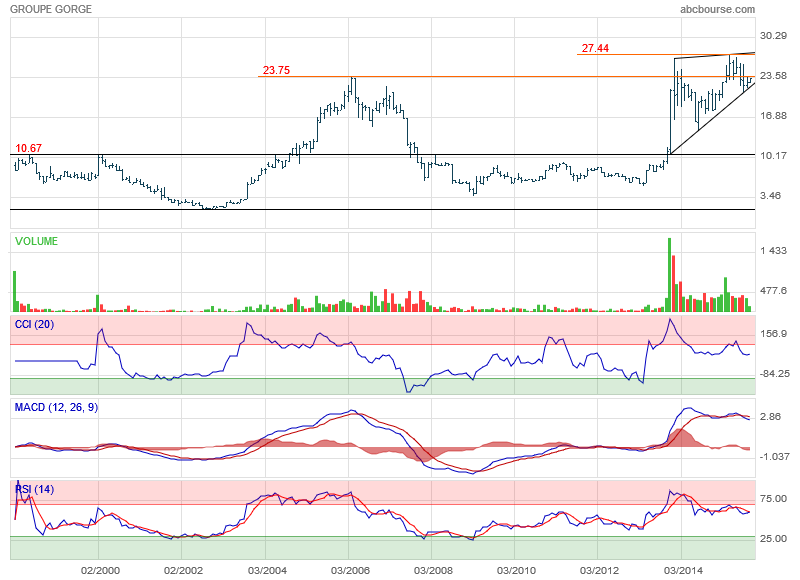The width and height of the screenshot is (800, 580).
Task: Click the 477.6 volume axis value
Action: click(x=773, y=291)
